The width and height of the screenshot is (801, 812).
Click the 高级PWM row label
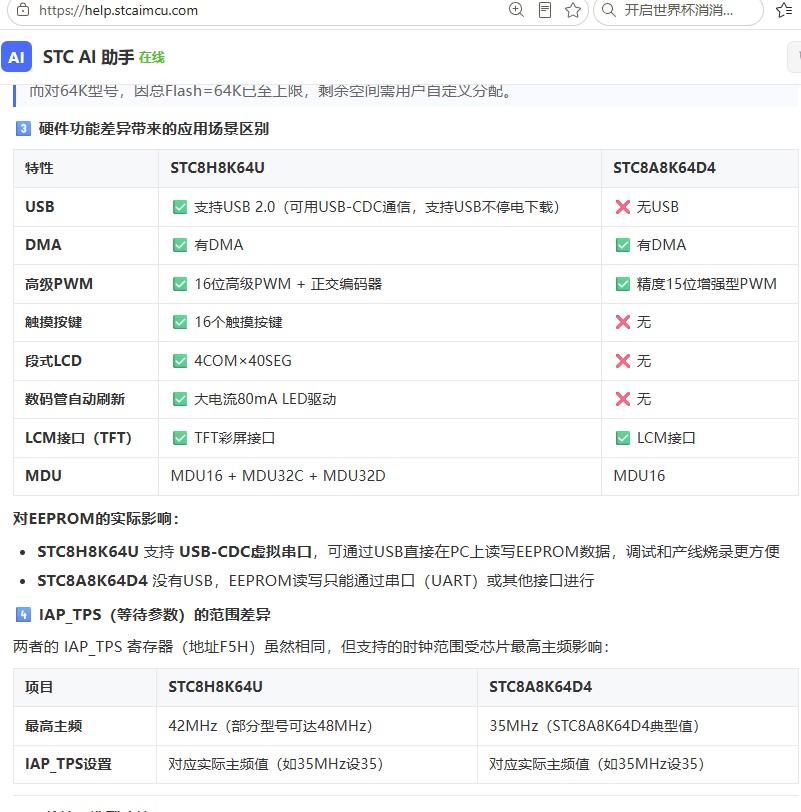[x=59, y=284]
